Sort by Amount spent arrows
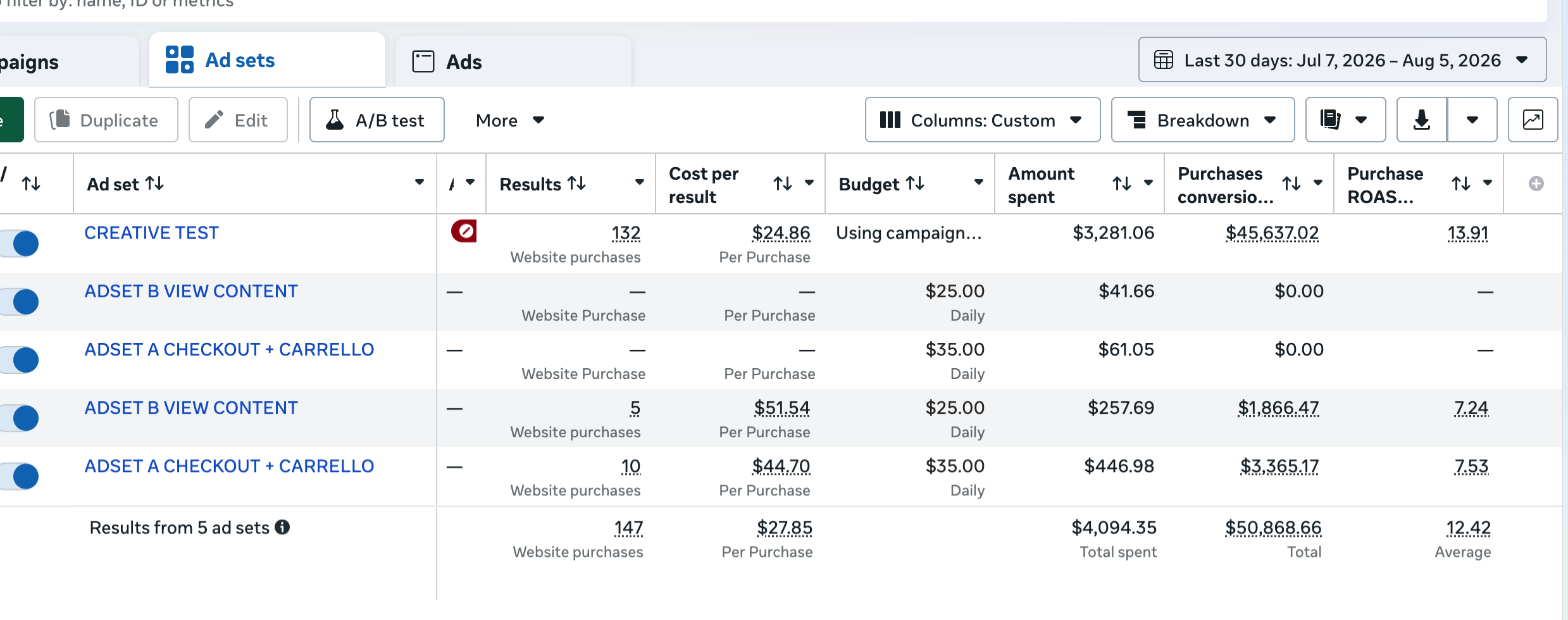This screenshot has height=620, width=1568. point(1122,183)
